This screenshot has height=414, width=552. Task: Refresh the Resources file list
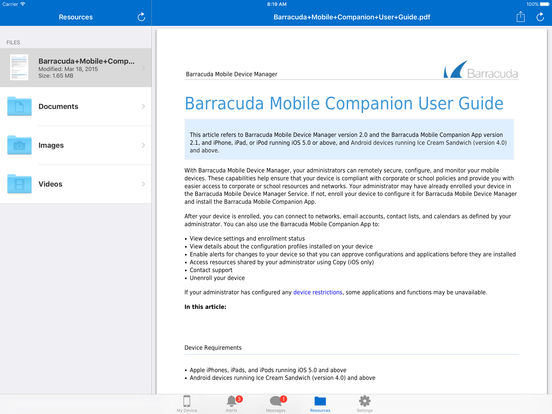pos(141,17)
